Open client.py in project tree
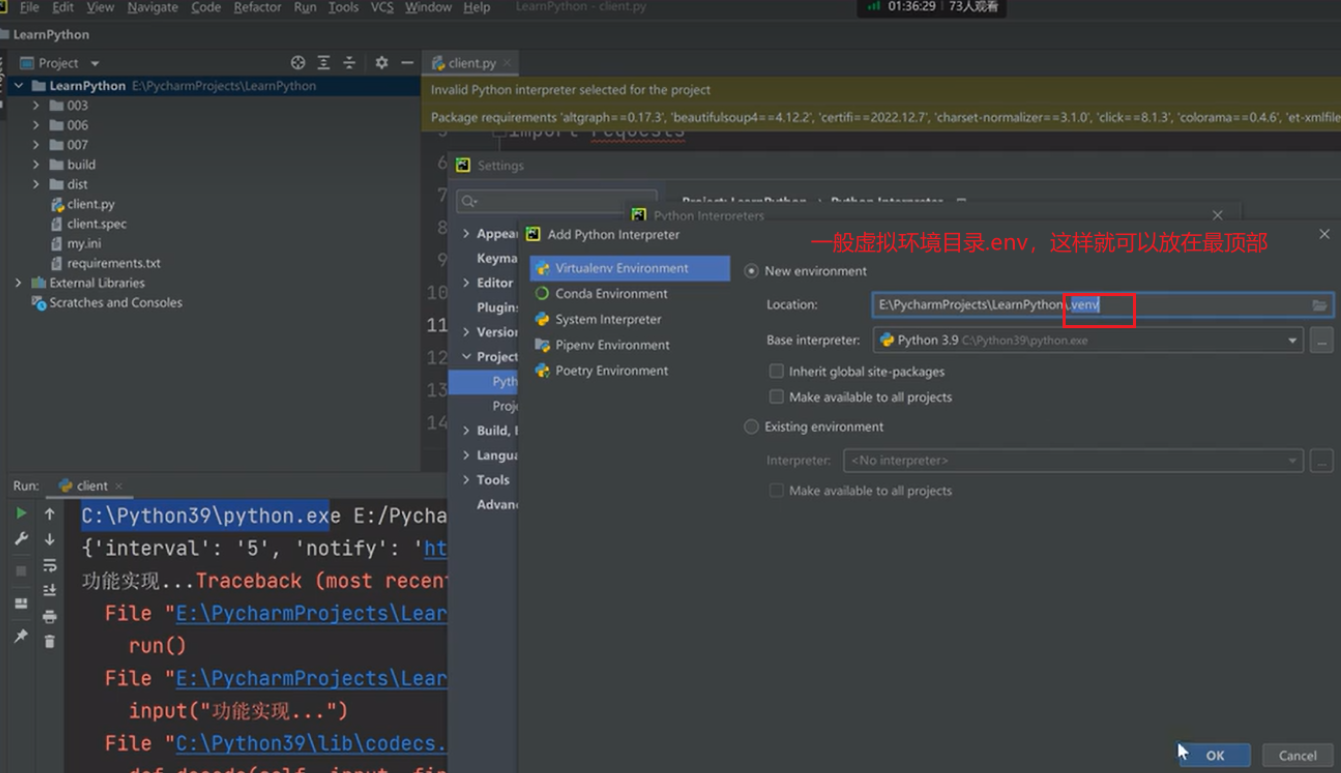This screenshot has height=773, width=1341. click(x=90, y=204)
